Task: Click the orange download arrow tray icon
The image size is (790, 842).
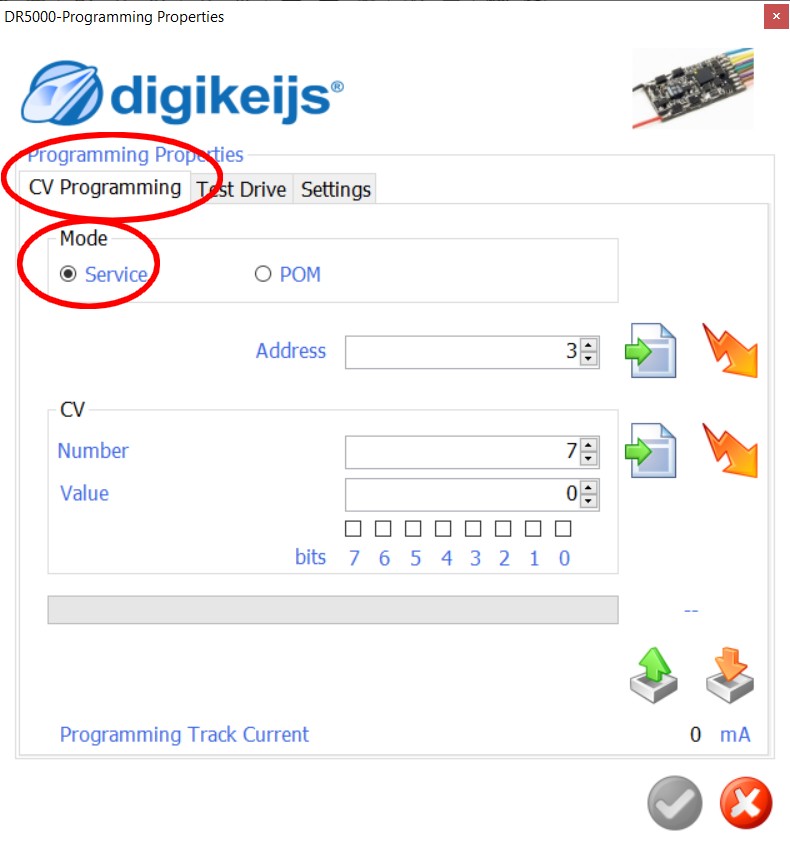Action: tap(730, 675)
